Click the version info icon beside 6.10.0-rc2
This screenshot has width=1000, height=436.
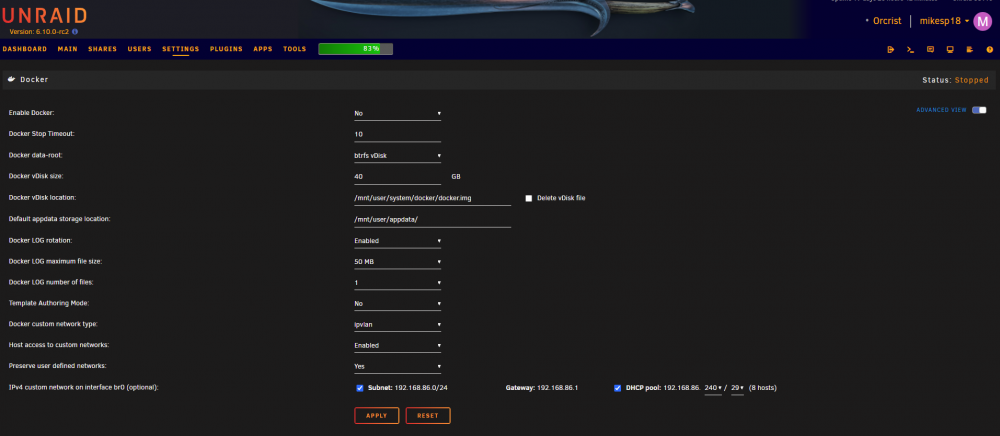[75, 31]
